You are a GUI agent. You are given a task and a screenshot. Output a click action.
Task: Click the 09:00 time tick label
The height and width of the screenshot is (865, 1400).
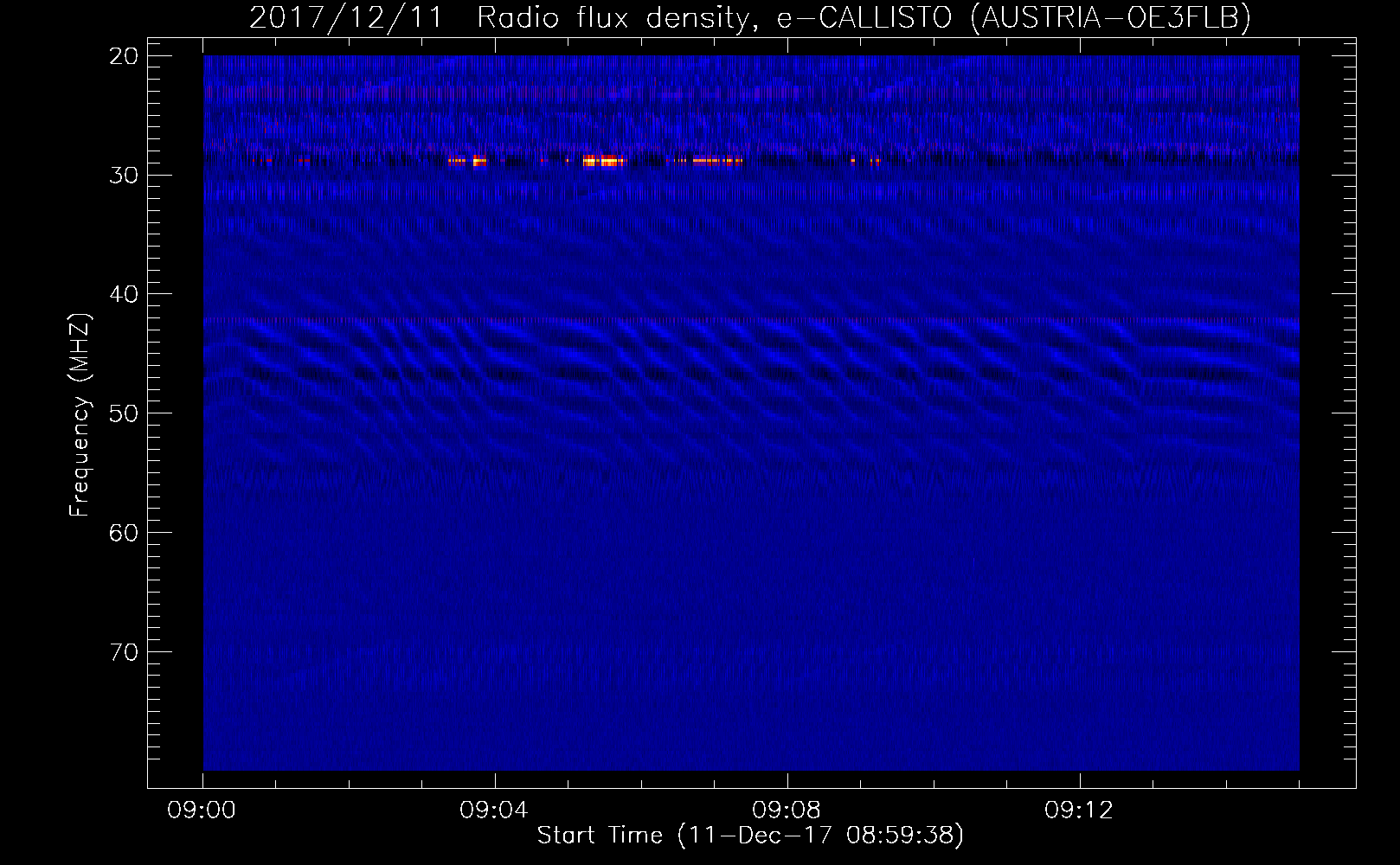click(x=202, y=811)
